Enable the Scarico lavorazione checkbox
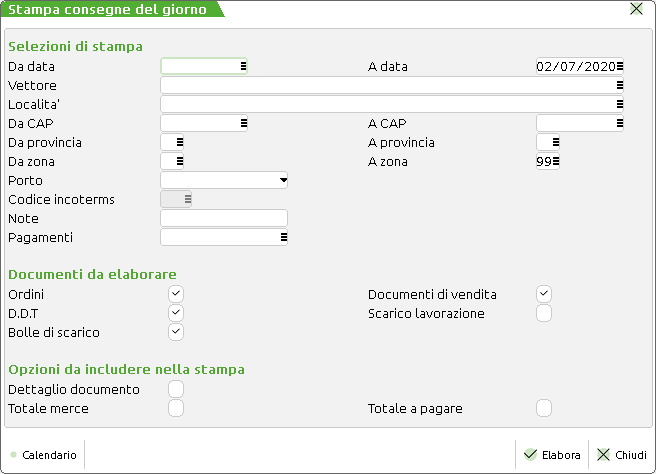This screenshot has height=474, width=656. coord(544,313)
